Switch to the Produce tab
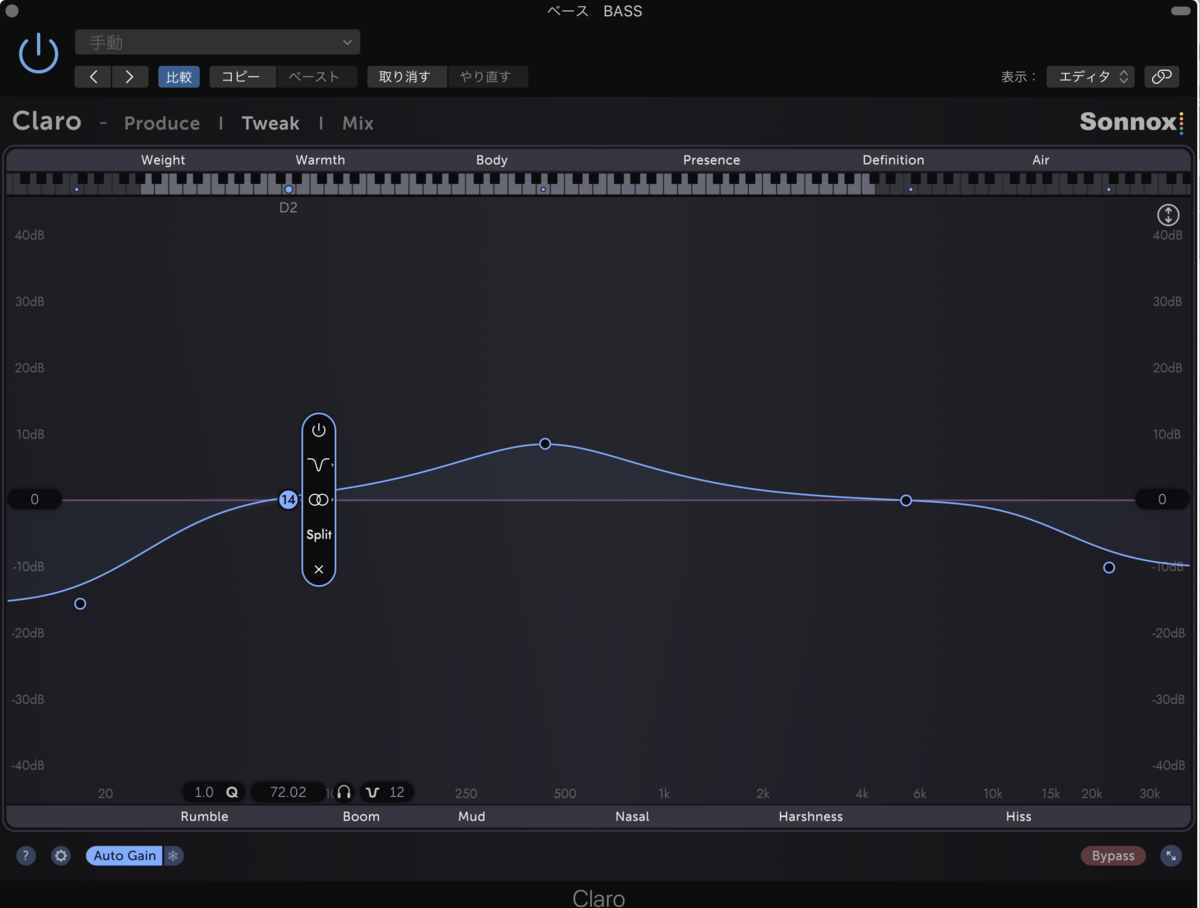 coord(162,123)
